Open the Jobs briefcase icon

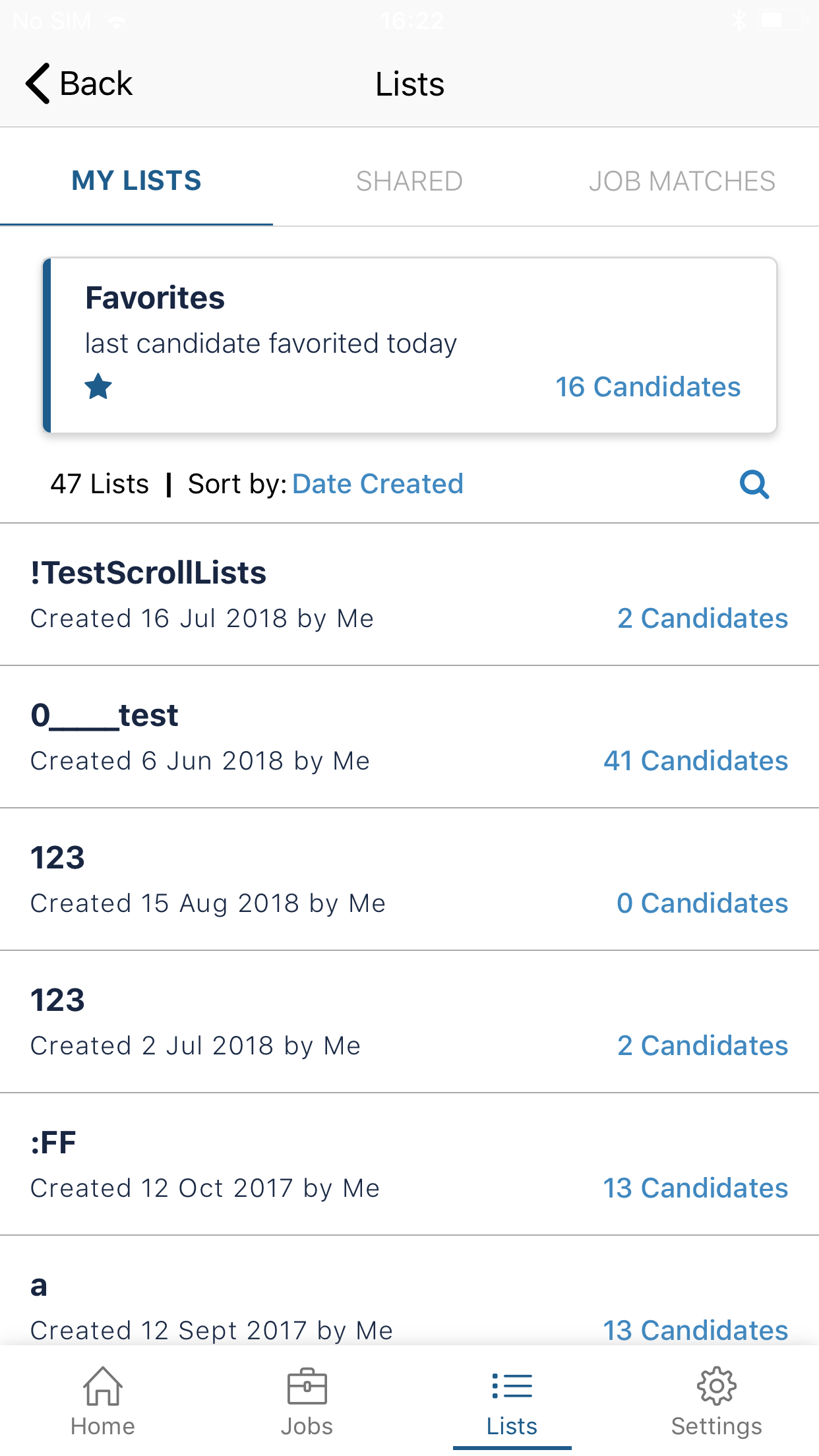[x=307, y=1387]
